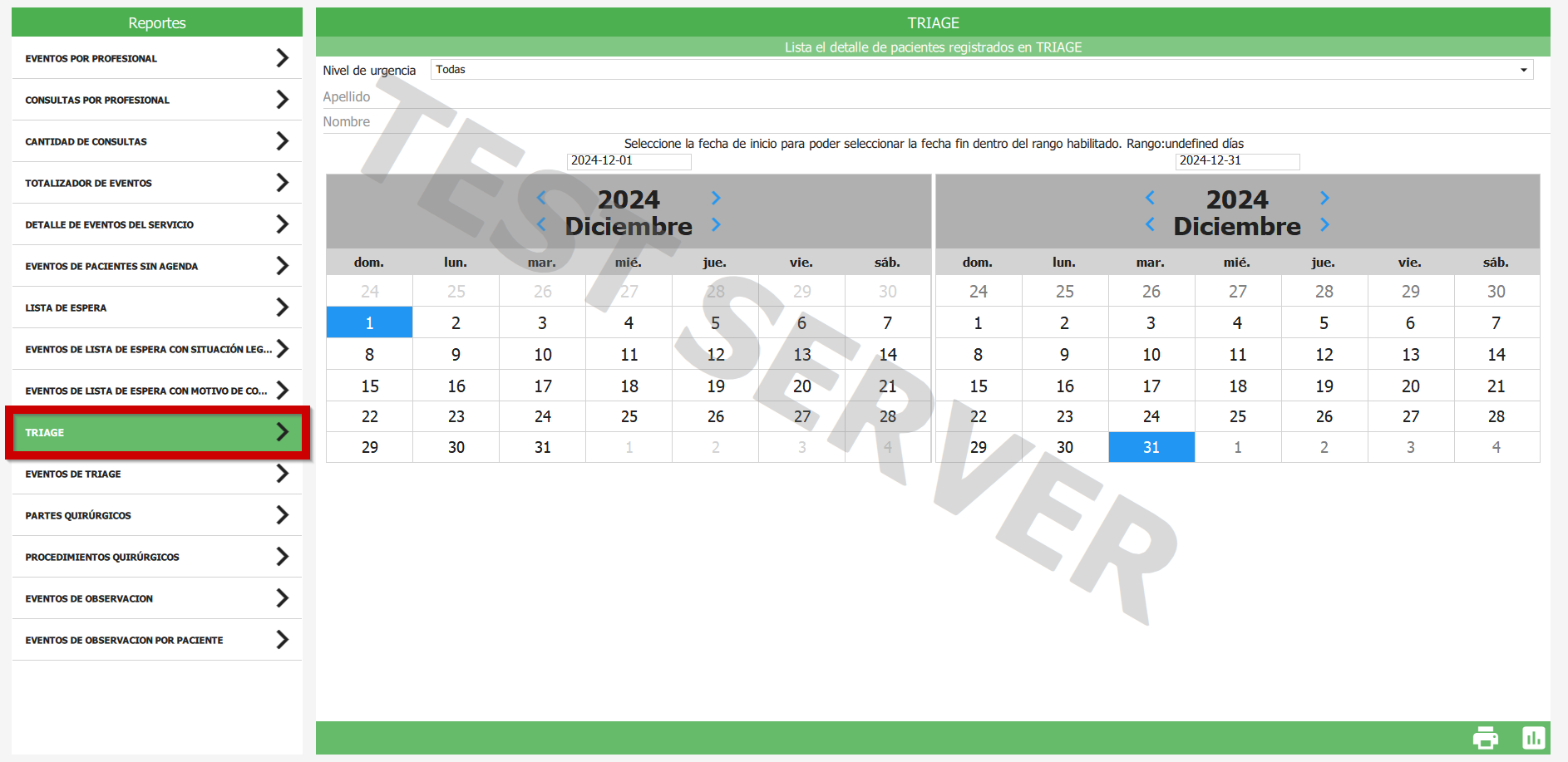
Task: Go to next year in start calendar
Action: pyautogui.click(x=716, y=198)
